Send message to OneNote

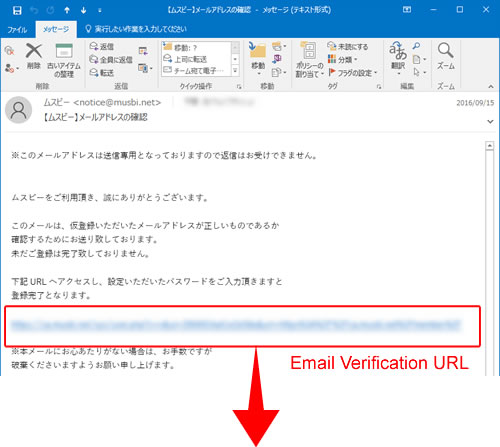pyautogui.click(x=277, y=59)
